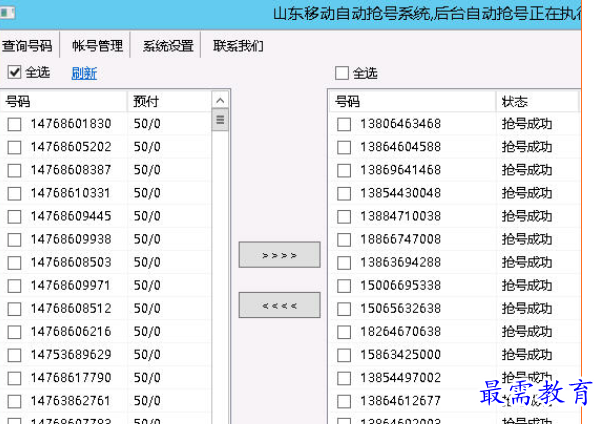Open the 查询号码 tab

tap(27, 46)
